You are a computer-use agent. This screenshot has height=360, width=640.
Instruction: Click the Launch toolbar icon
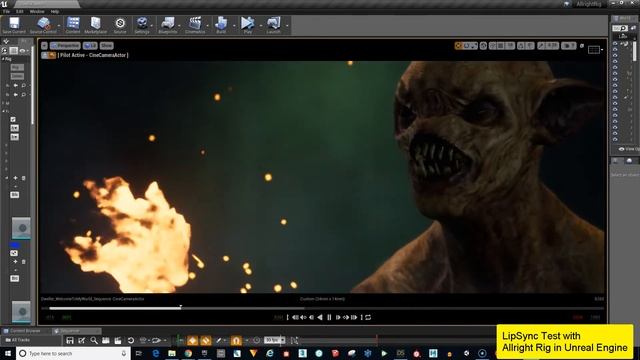tap(273, 23)
